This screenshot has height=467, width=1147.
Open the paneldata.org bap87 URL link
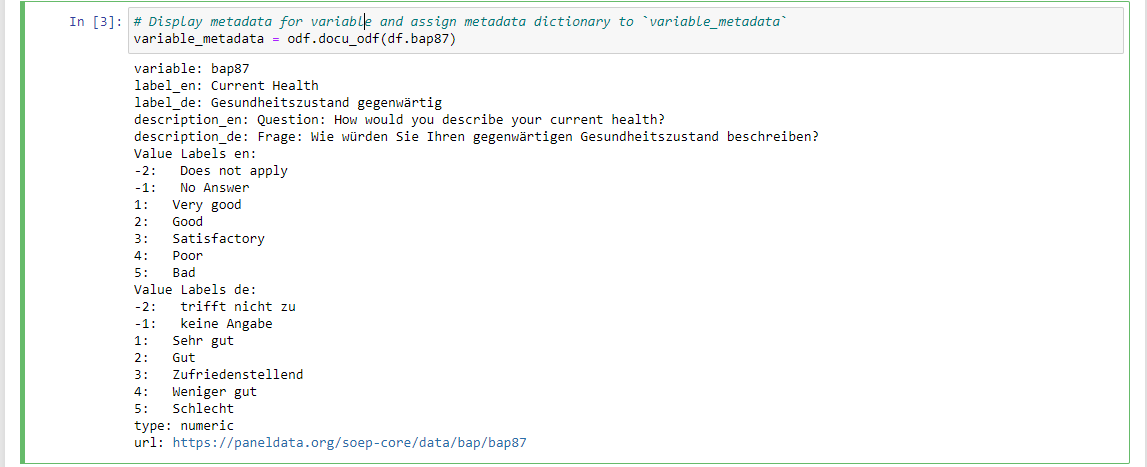350,442
